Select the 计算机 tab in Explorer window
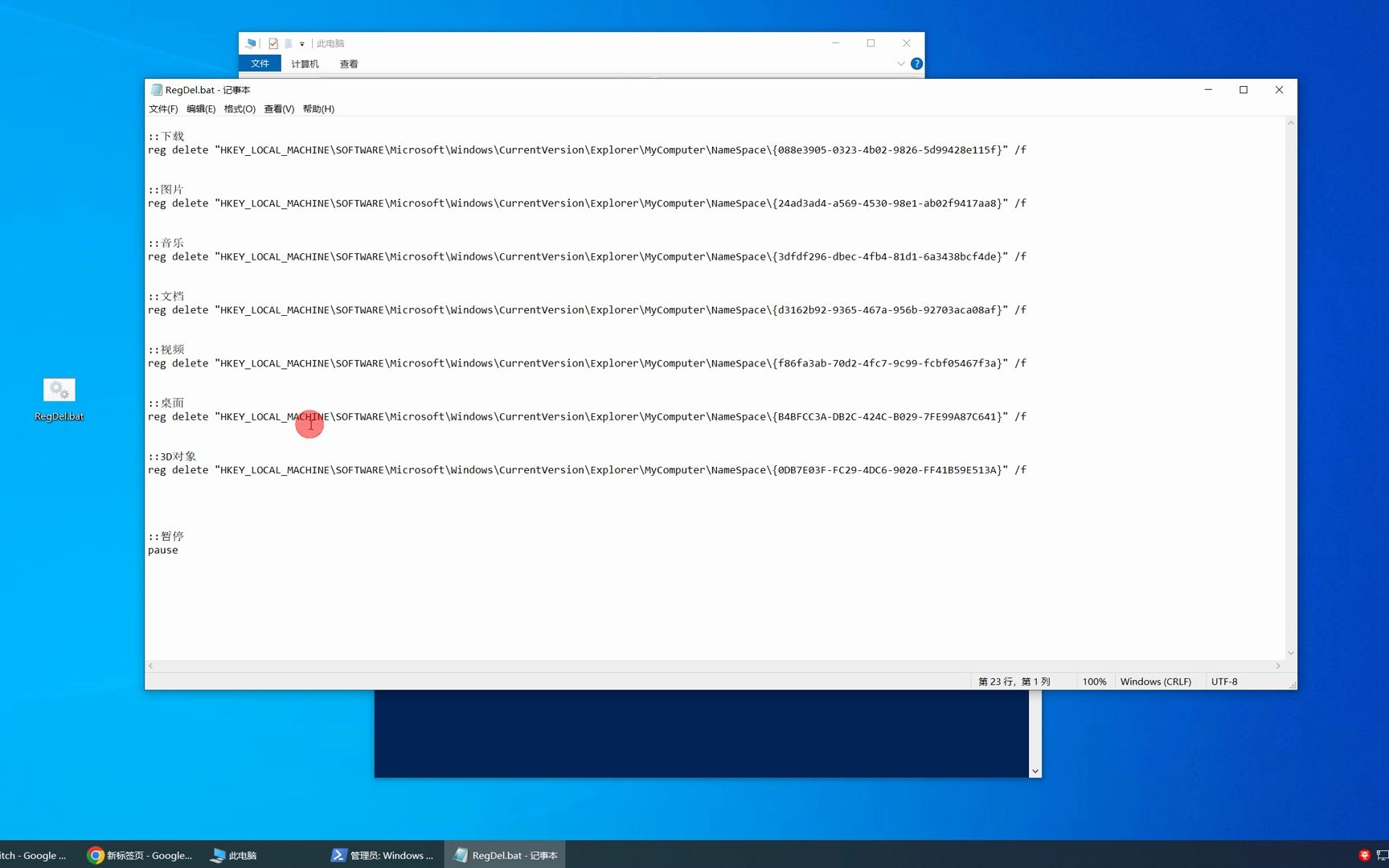 pyautogui.click(x=305, y=63)
